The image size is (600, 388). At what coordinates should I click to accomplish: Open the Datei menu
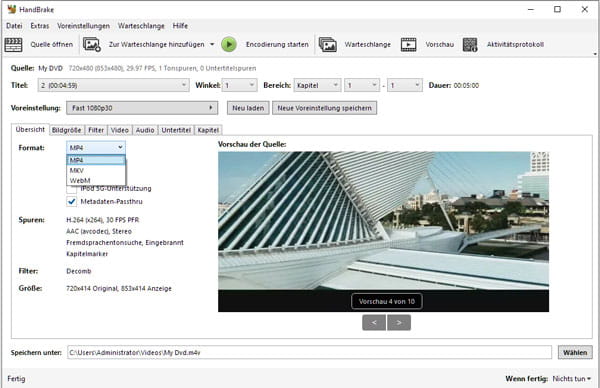coord(14,26)
